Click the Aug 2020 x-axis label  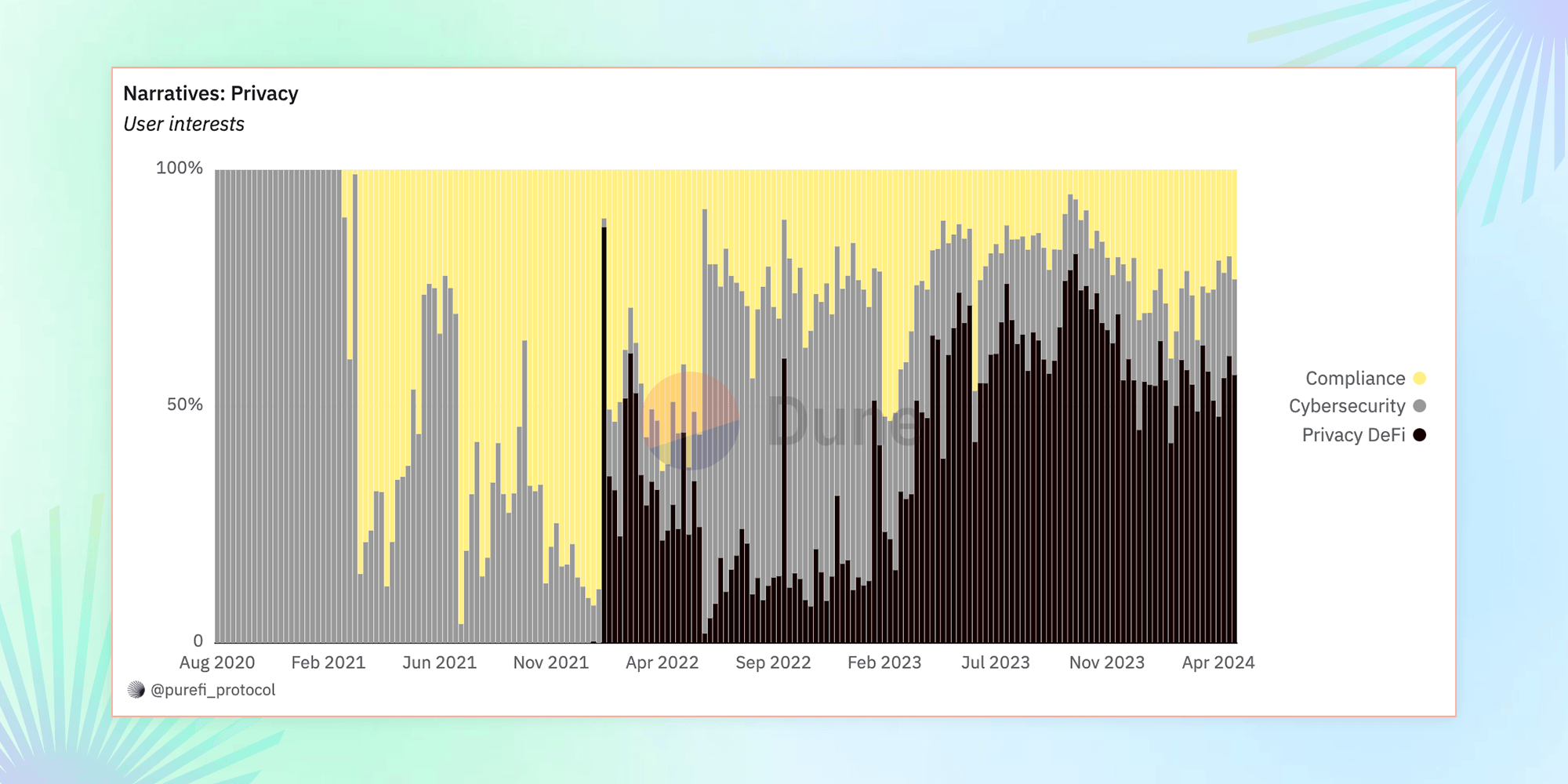[217, 663]
